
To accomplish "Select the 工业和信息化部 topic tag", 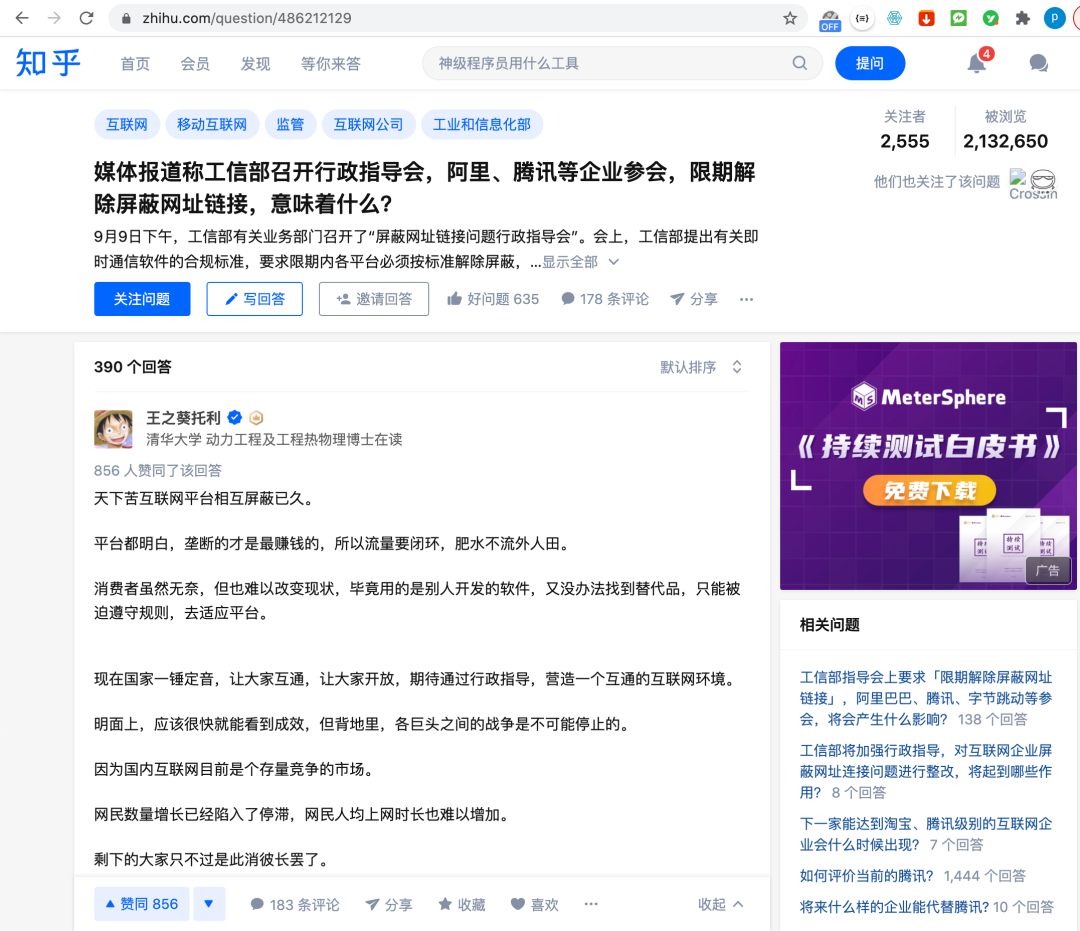I will click(482, 125).
